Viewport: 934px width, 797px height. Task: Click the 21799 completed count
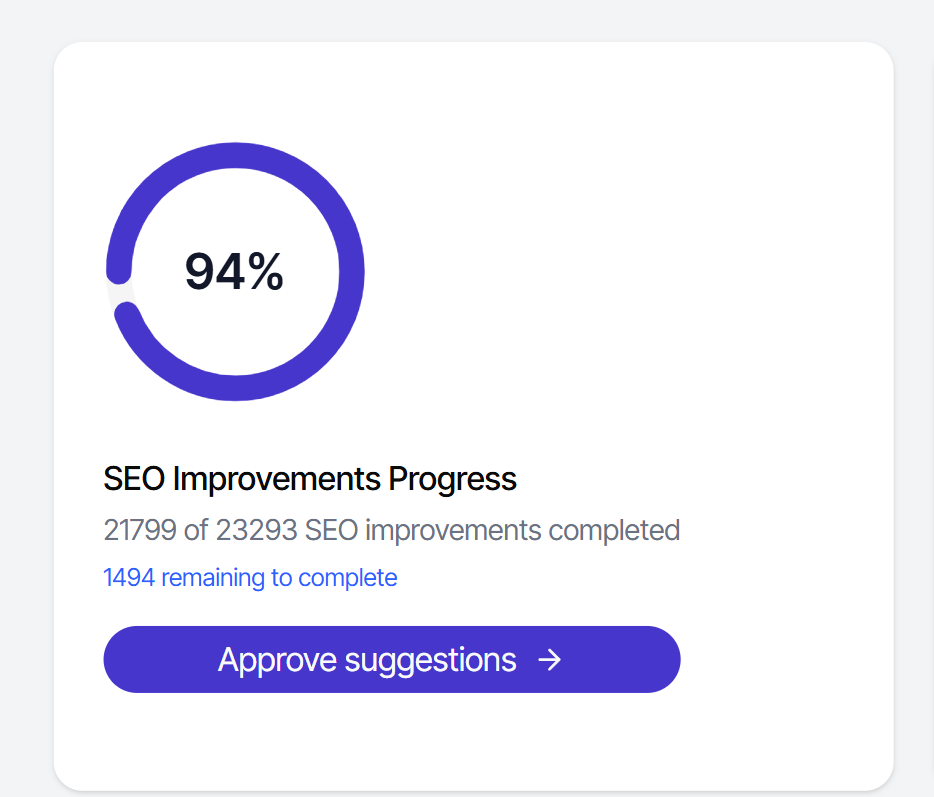[139, 530]
